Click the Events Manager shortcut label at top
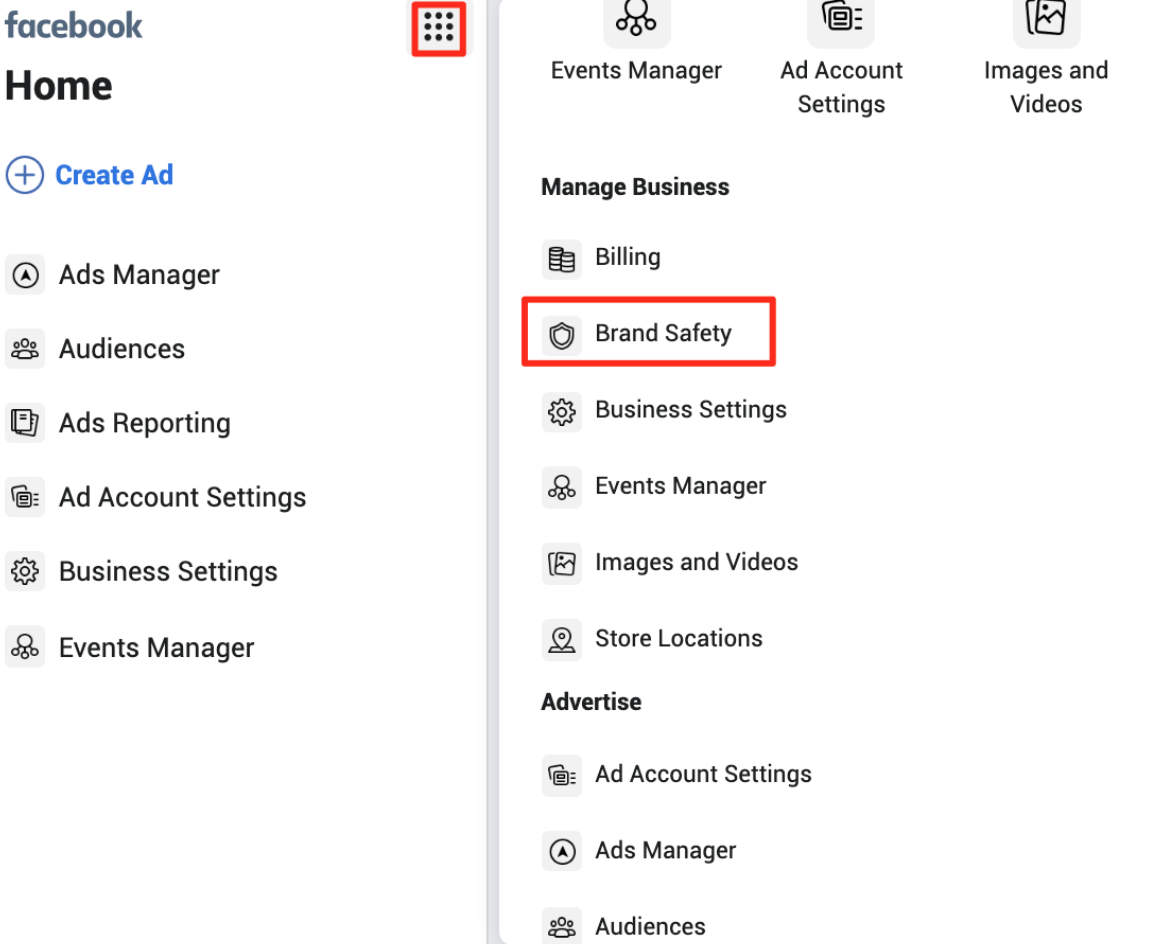This screenshot has width=1170, height=944. pos(636,70)
